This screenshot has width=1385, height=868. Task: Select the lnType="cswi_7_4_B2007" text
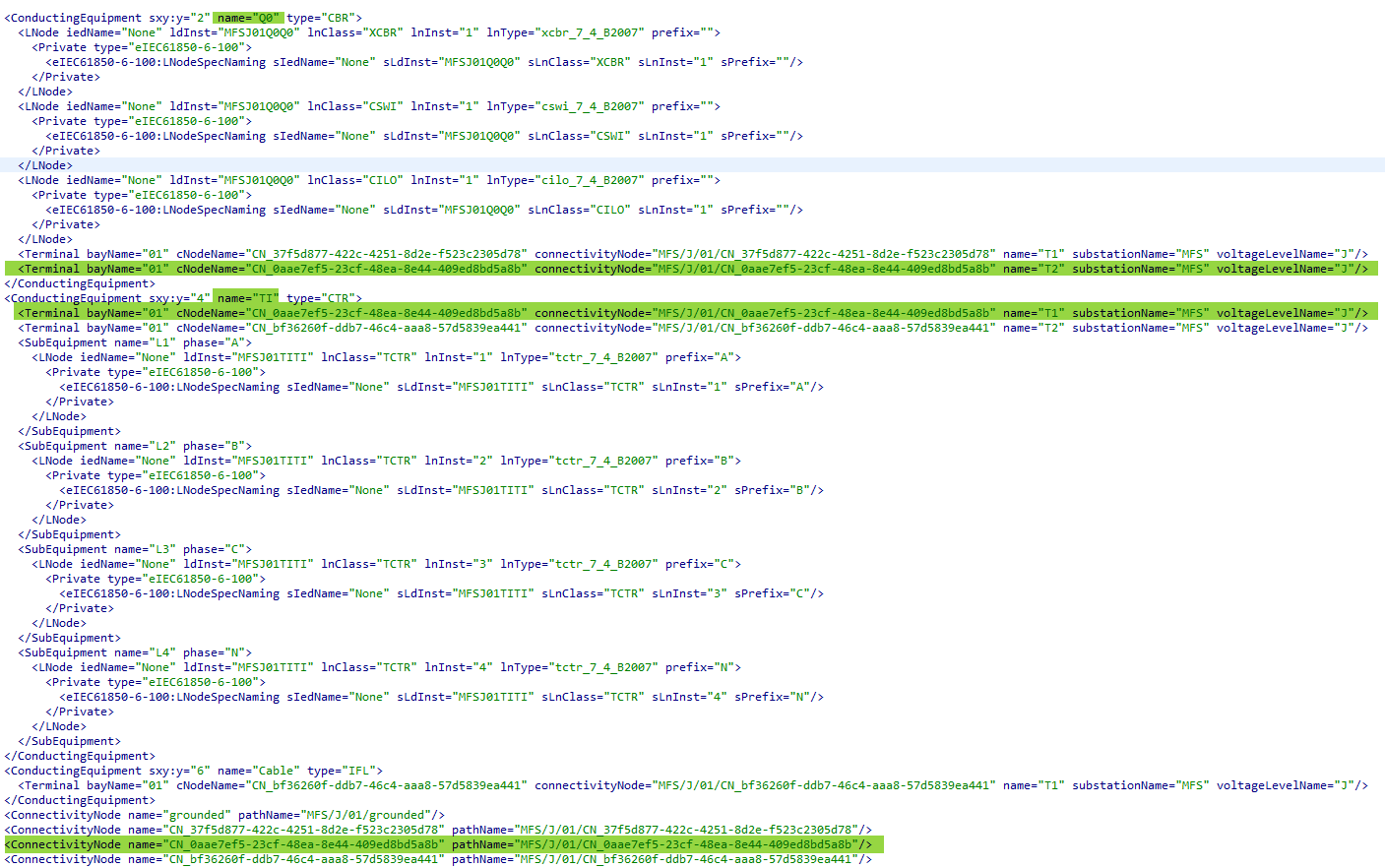(x=565, y=106)
